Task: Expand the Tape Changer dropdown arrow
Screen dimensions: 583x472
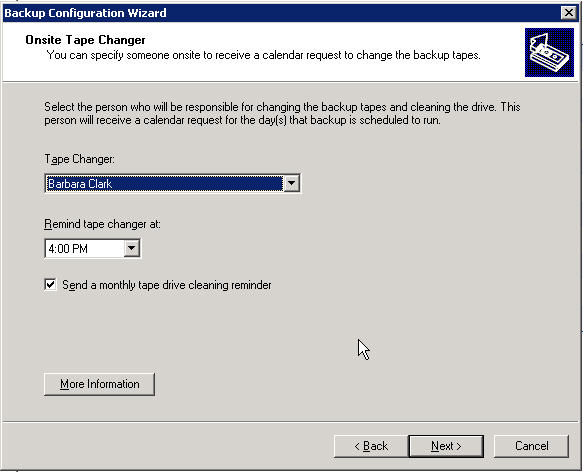Action: (x=292, y=183)
